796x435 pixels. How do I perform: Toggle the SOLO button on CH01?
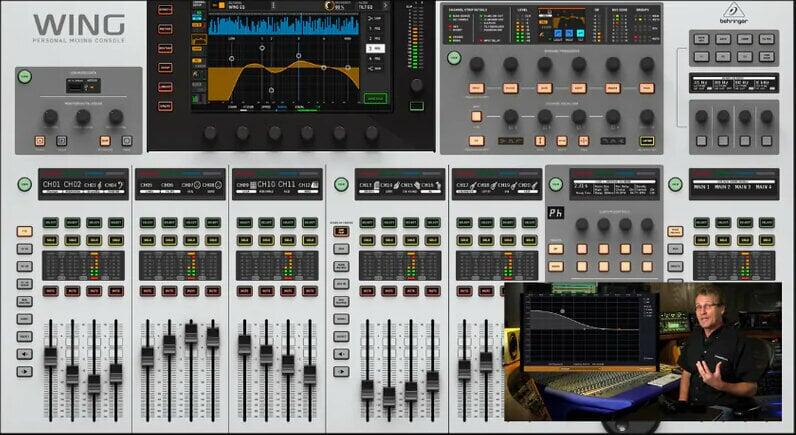point(50,240)
